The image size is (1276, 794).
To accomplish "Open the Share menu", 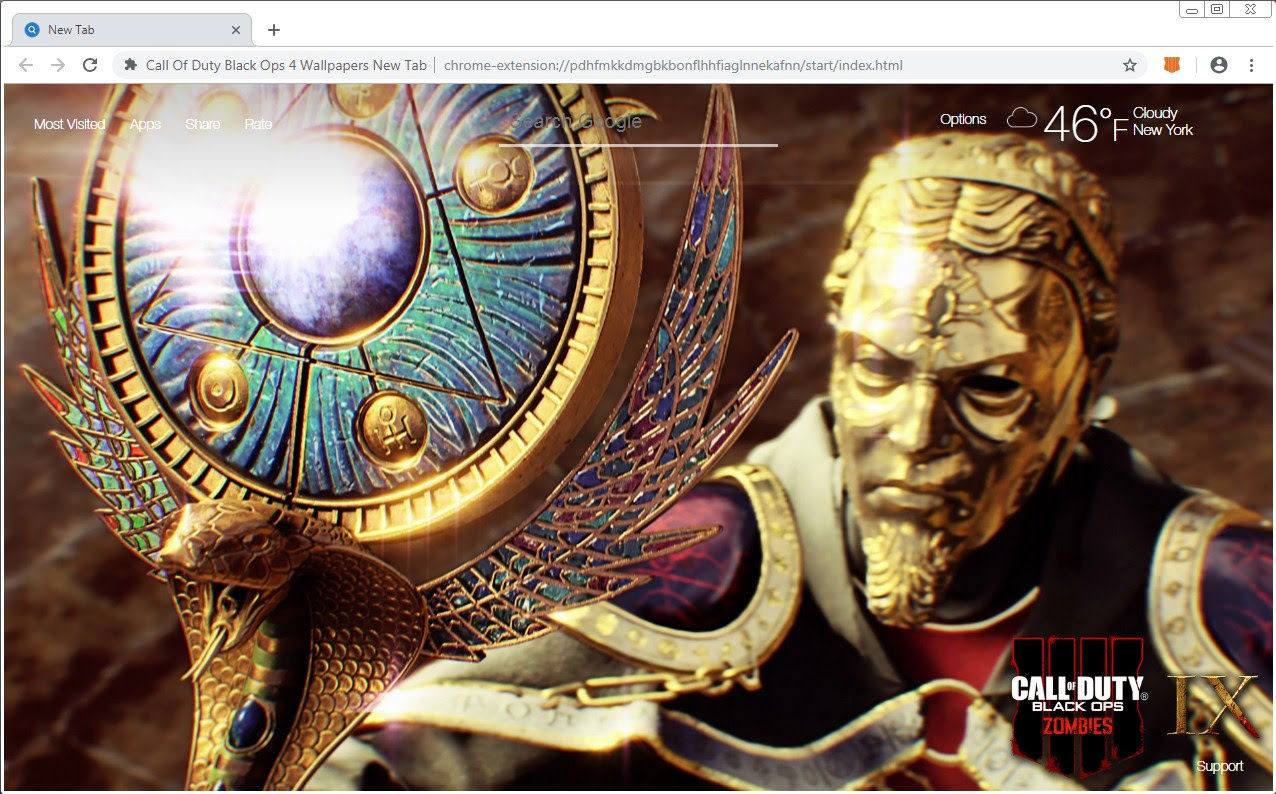I will pyautogui.click(x=202, y=124).
